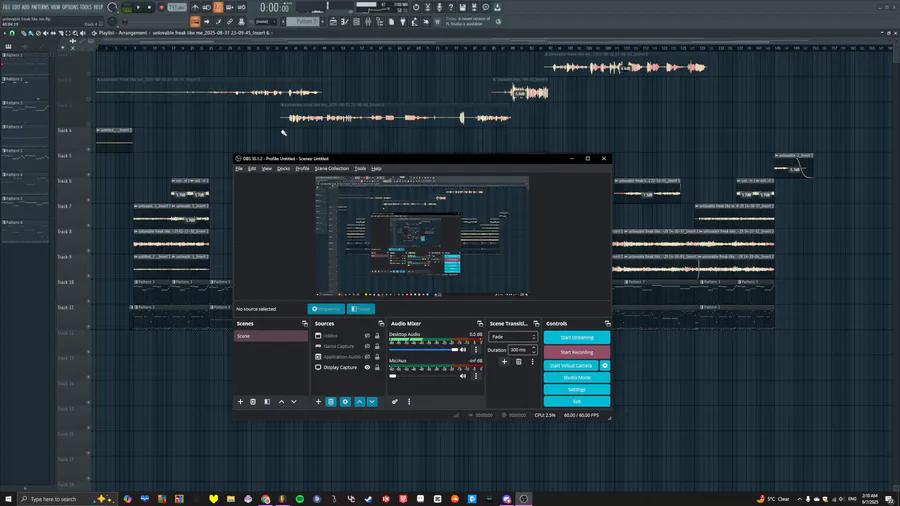Open Desktop Audio options three-dot menu
900x506 pixels.
475,349
